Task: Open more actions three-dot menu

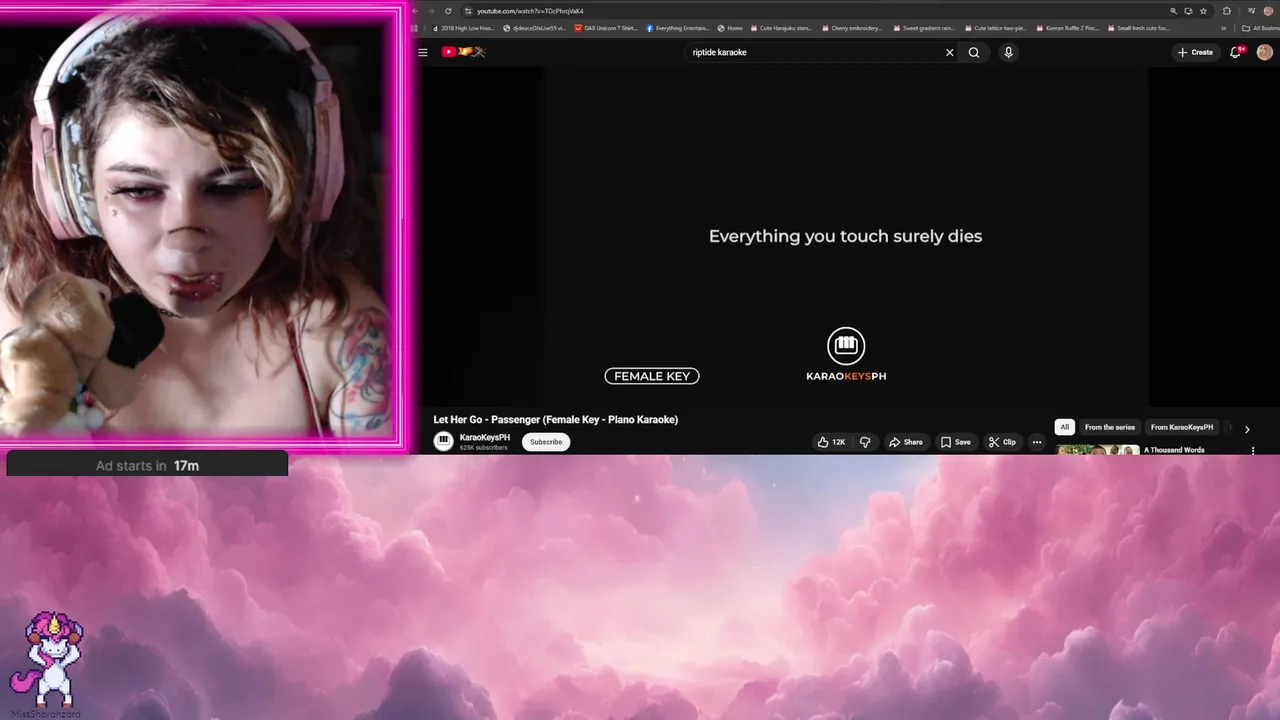Action: (1037, 442)
